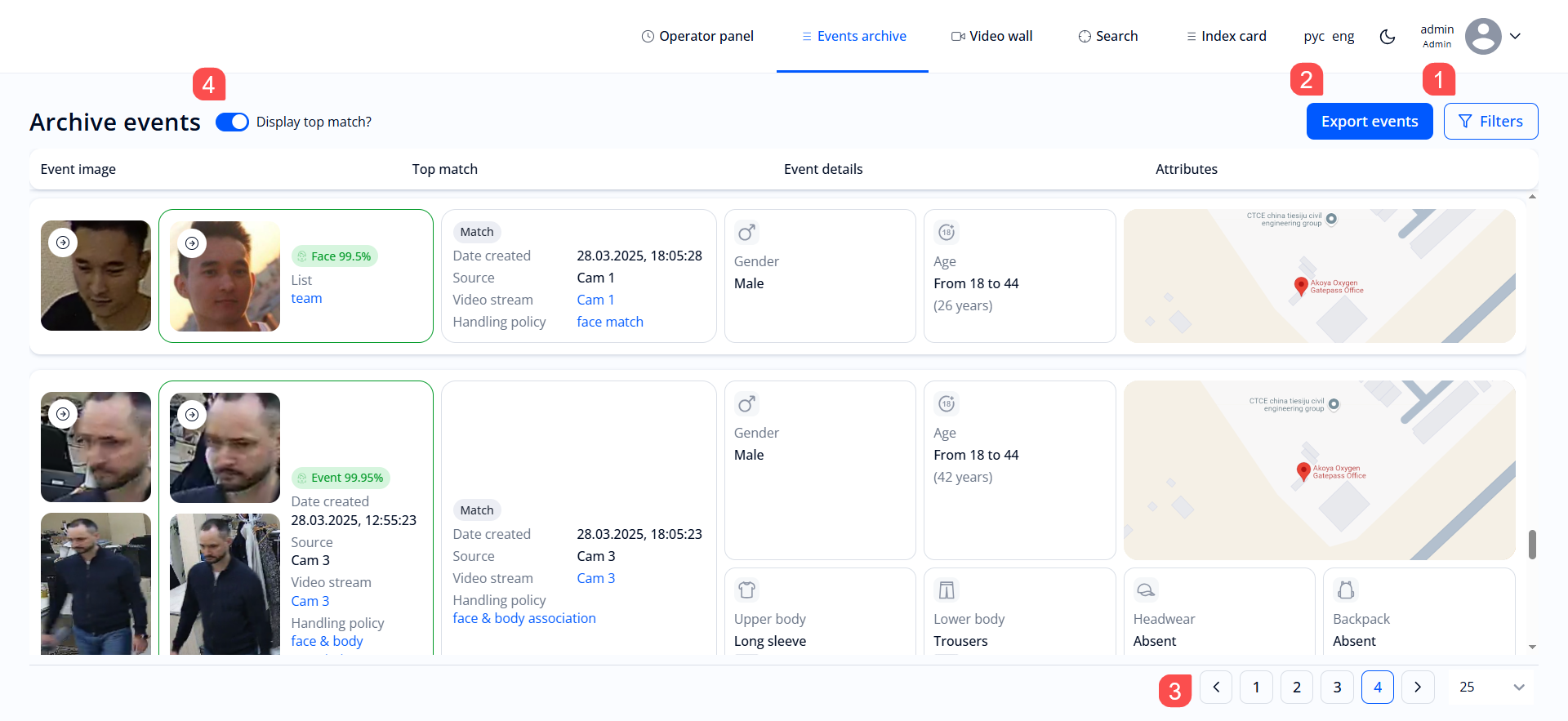1568x721 pixels.
Task: Open matched body image thumbnail
Action: tap(225, 584)
